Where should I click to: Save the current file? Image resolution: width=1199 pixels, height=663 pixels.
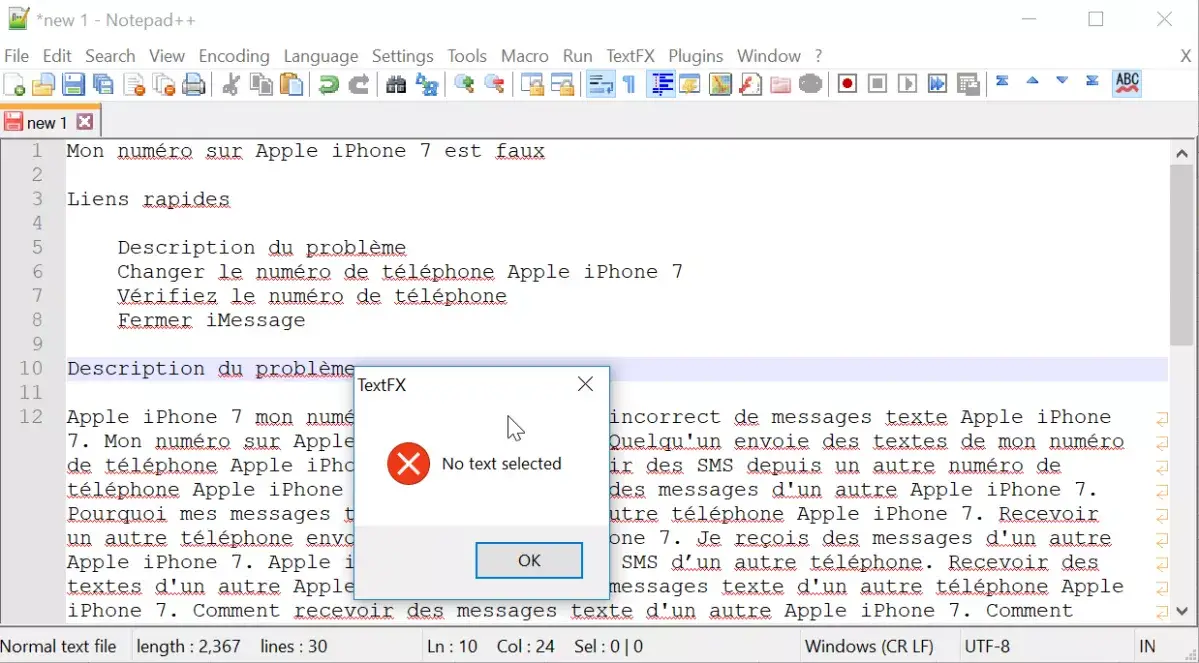coord(73,84)
